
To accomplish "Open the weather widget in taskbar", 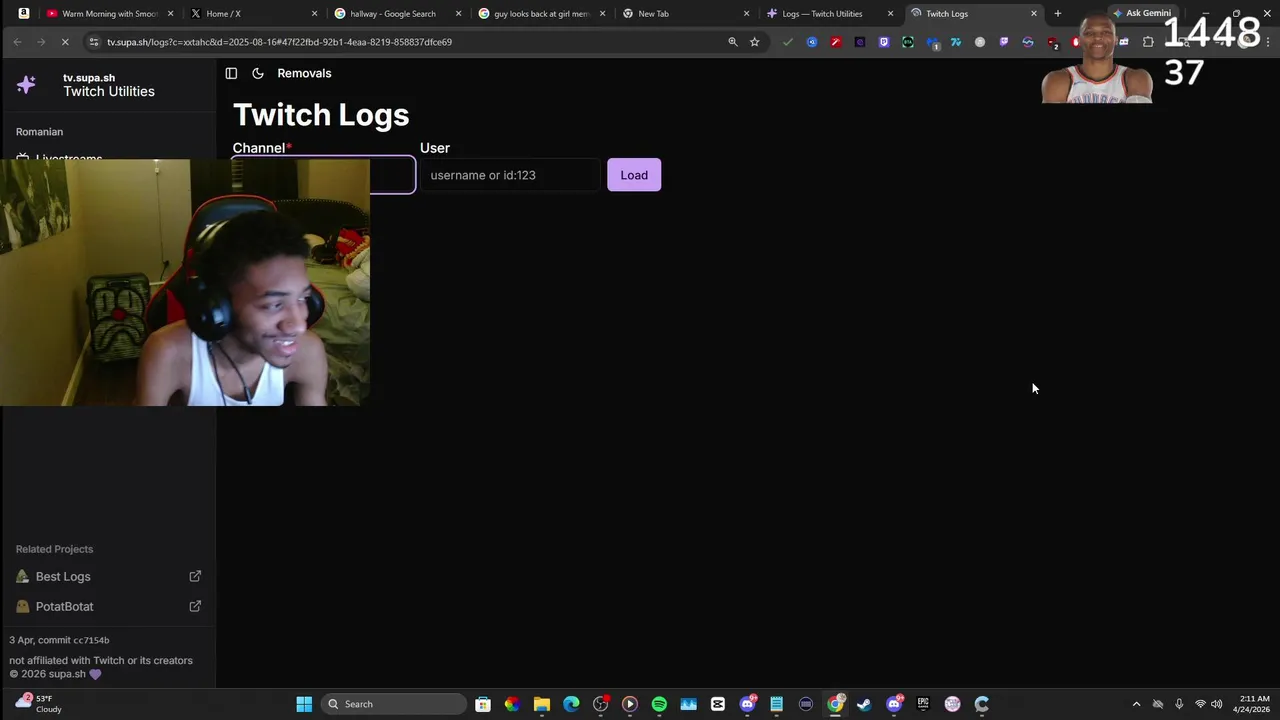I will 38,703.
